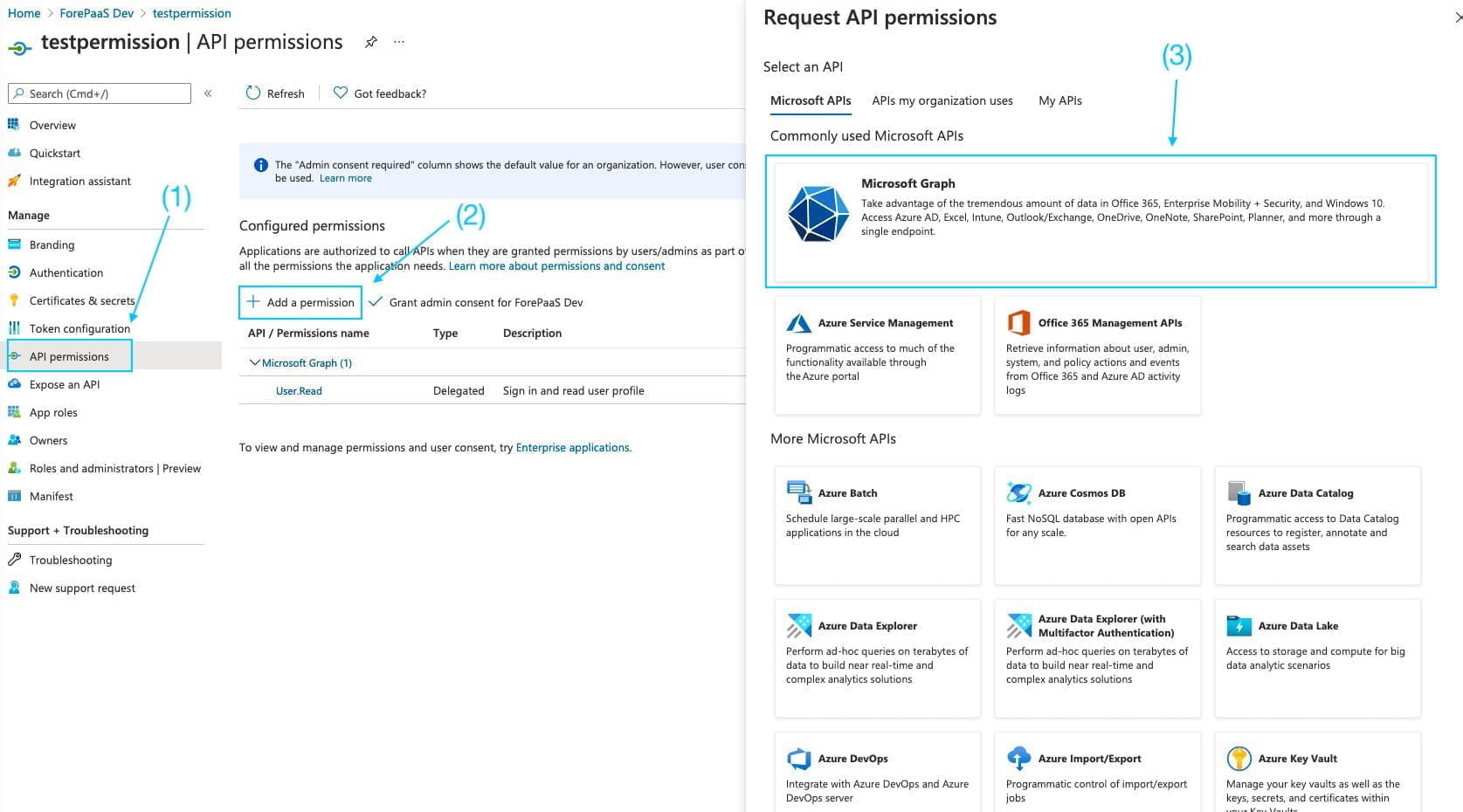Open Branding in the Manage section

pyautogui.click(x=52, y=244)
